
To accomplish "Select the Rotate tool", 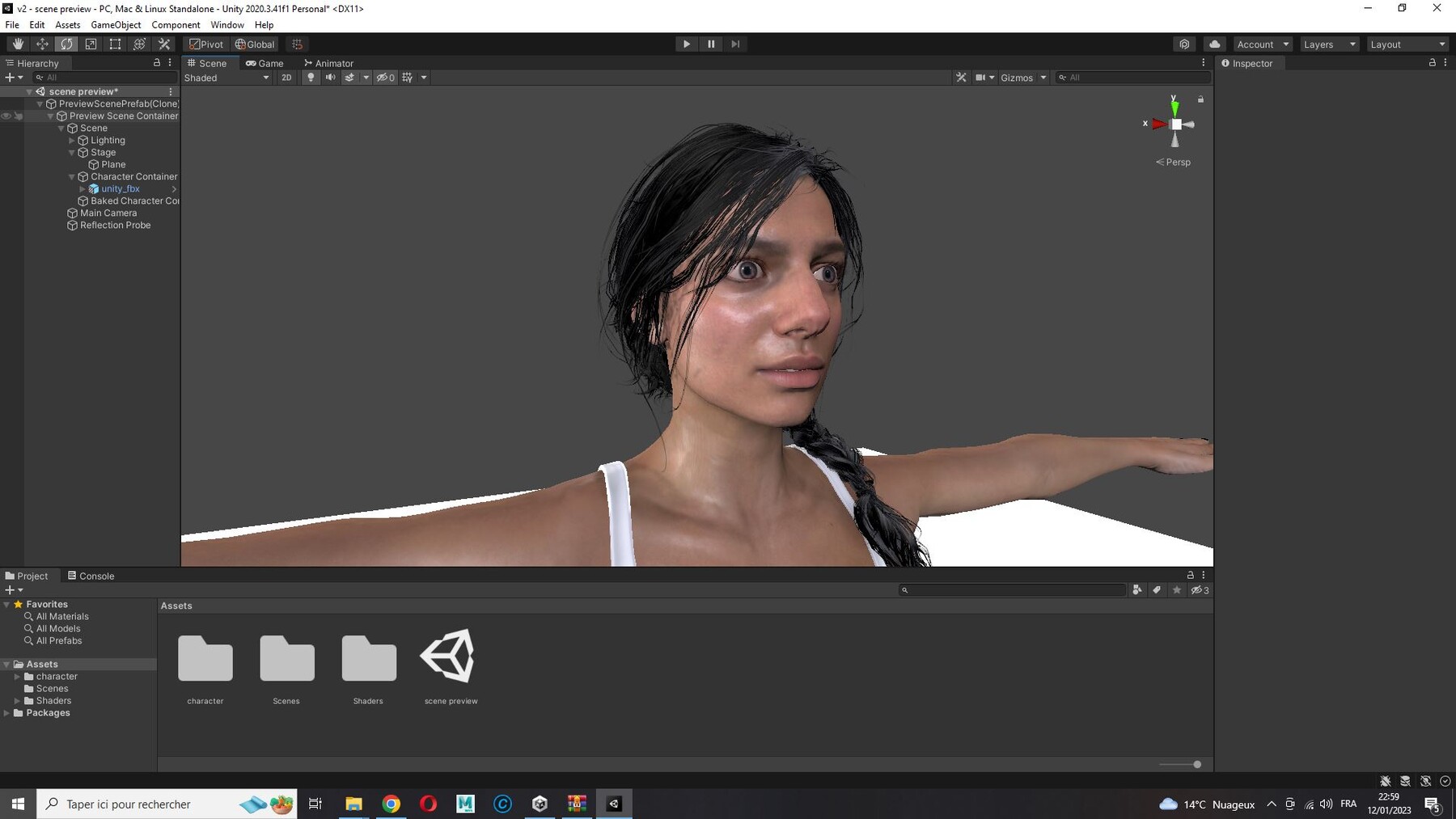I will 66,44.
